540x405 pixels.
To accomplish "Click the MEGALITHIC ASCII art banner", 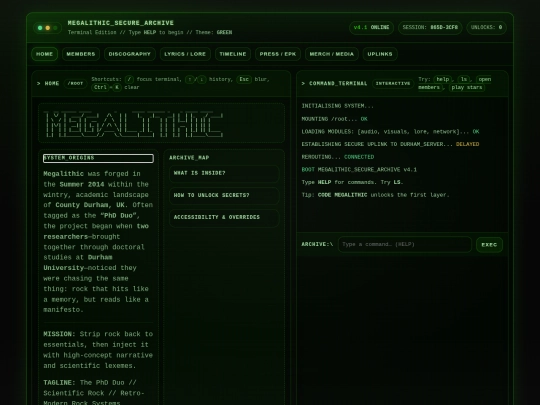I will [x=134, y=124].
